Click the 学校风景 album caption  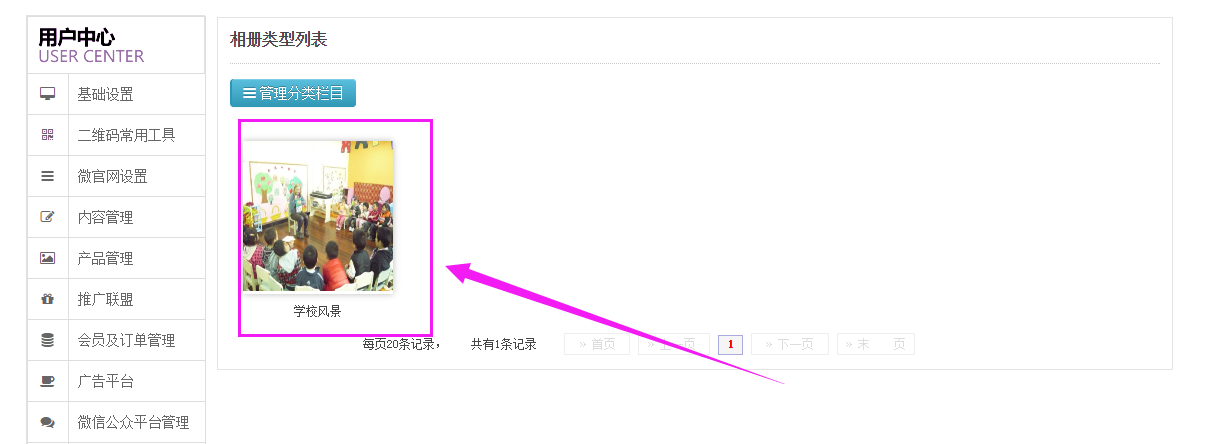pos(317,311)
